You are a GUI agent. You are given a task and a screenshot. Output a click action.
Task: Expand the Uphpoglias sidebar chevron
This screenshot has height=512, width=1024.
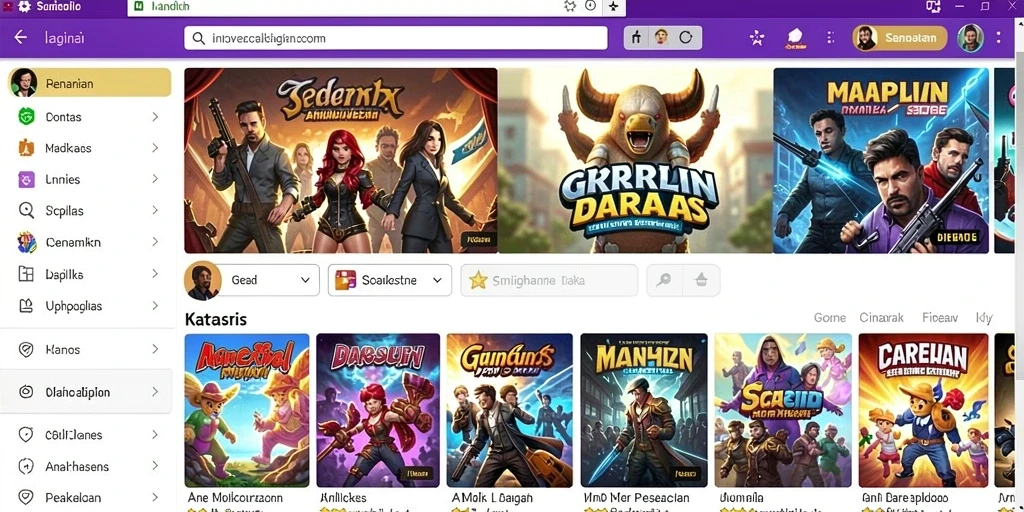tap(155, 306)
